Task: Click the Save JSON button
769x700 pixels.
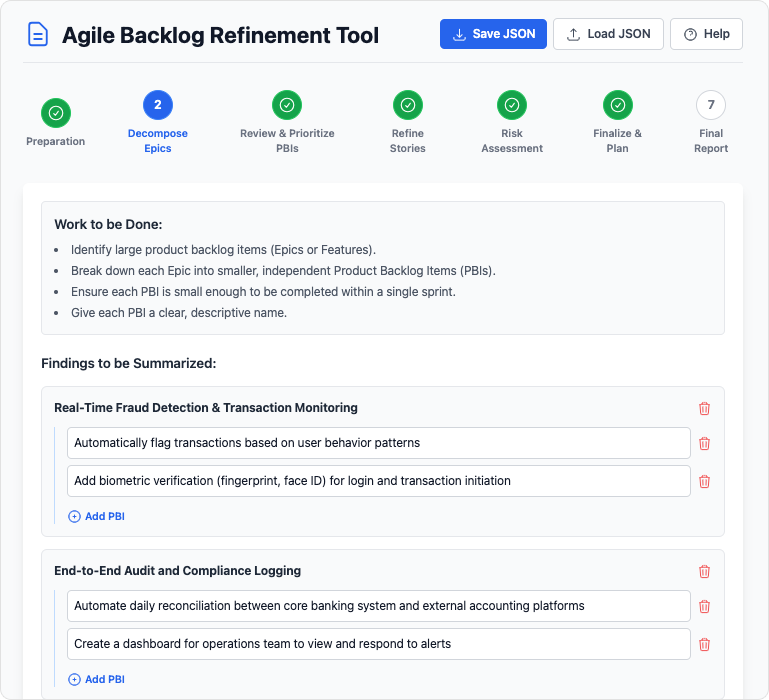Action: (493, 34)
